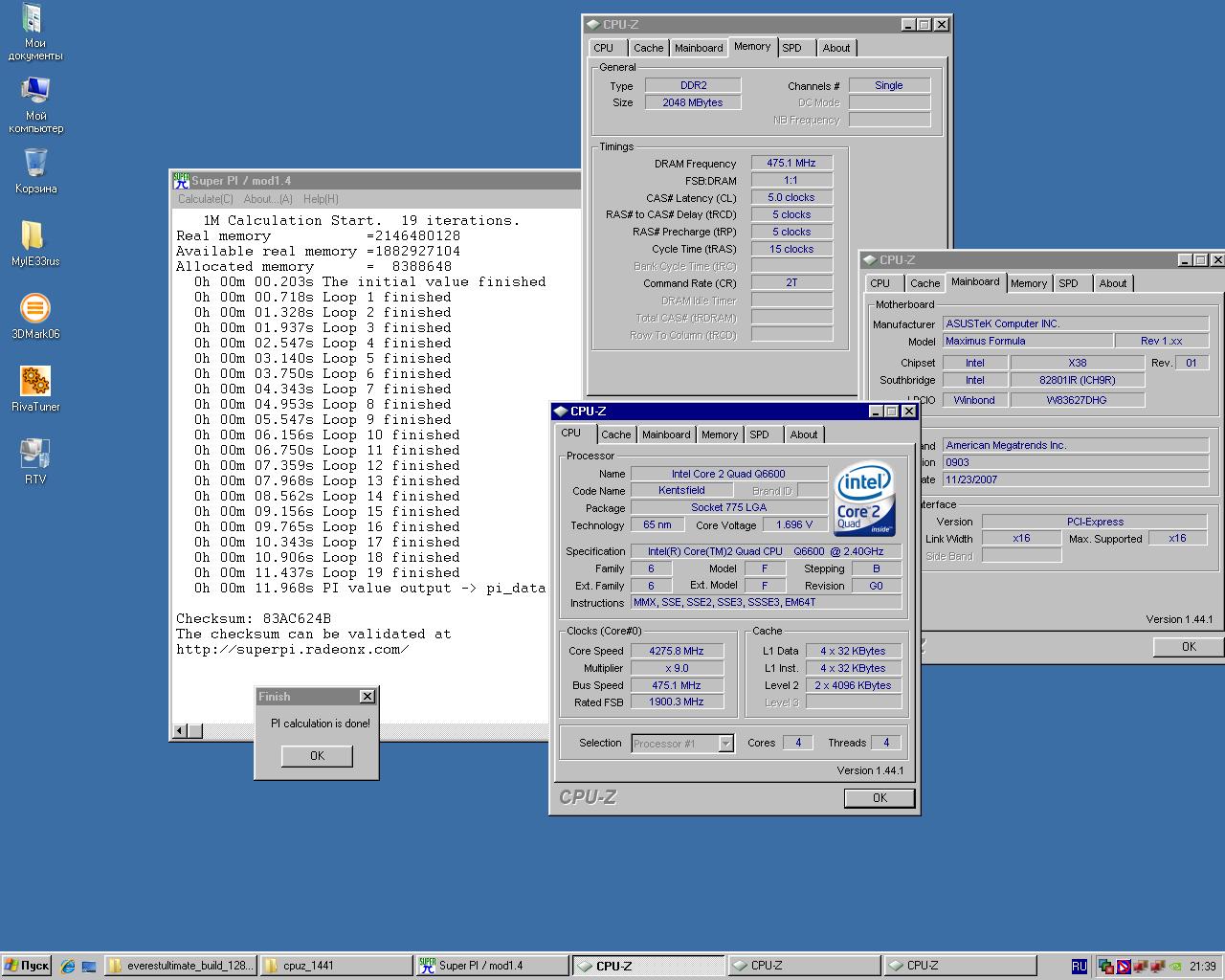Click Super PI horizontal scrollbar thumb

(194, 731)
